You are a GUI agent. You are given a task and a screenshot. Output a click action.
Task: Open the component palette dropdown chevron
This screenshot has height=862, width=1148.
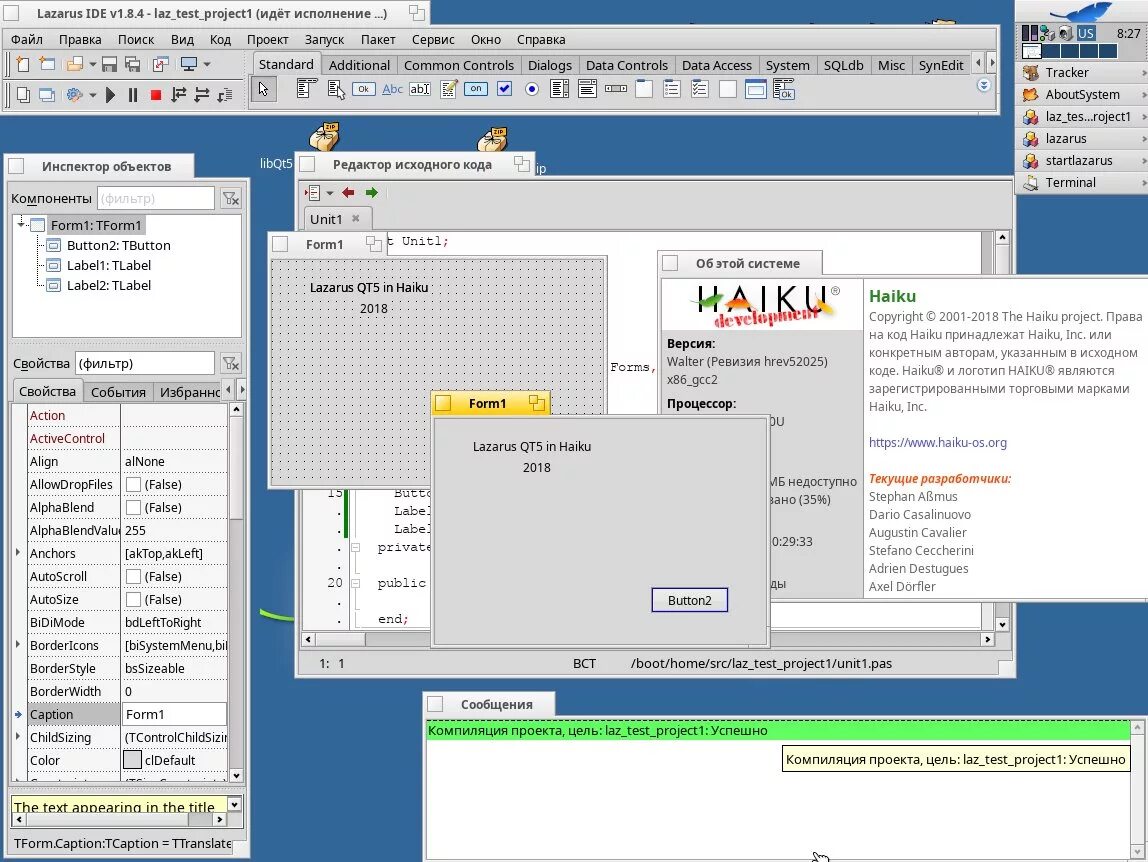[984, 86]
